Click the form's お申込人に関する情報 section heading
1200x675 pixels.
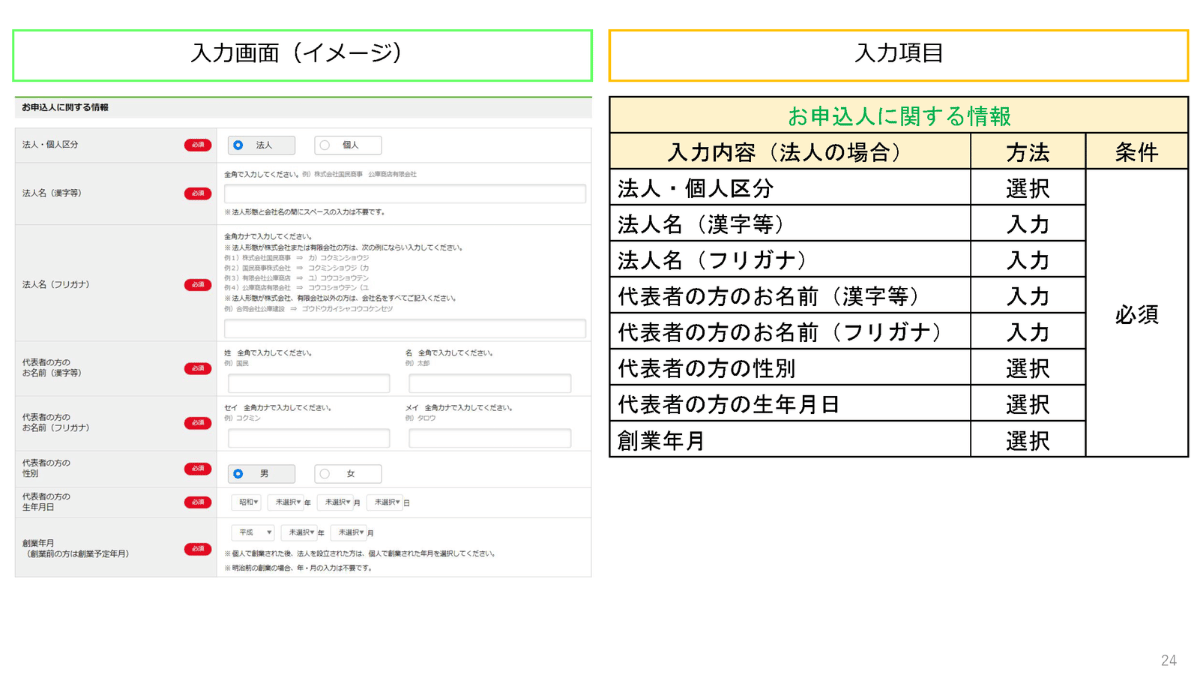[65, 107]
